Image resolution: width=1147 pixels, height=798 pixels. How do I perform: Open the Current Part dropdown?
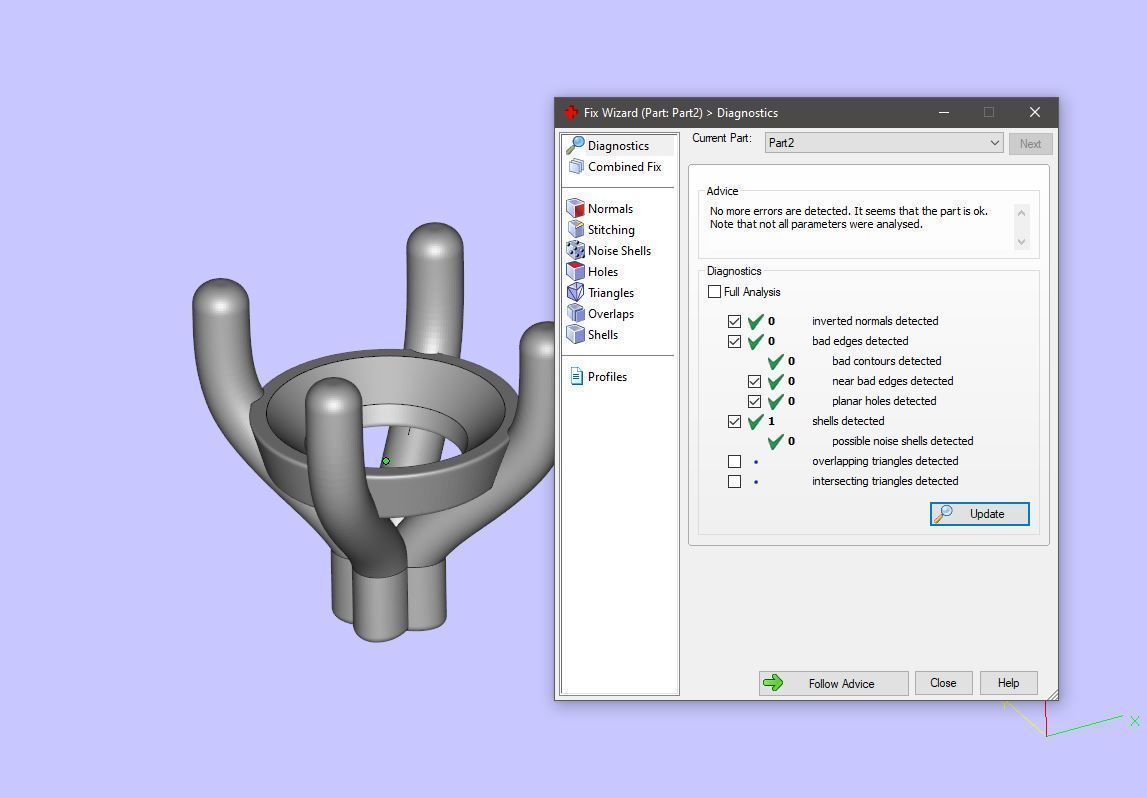[884, 143]
